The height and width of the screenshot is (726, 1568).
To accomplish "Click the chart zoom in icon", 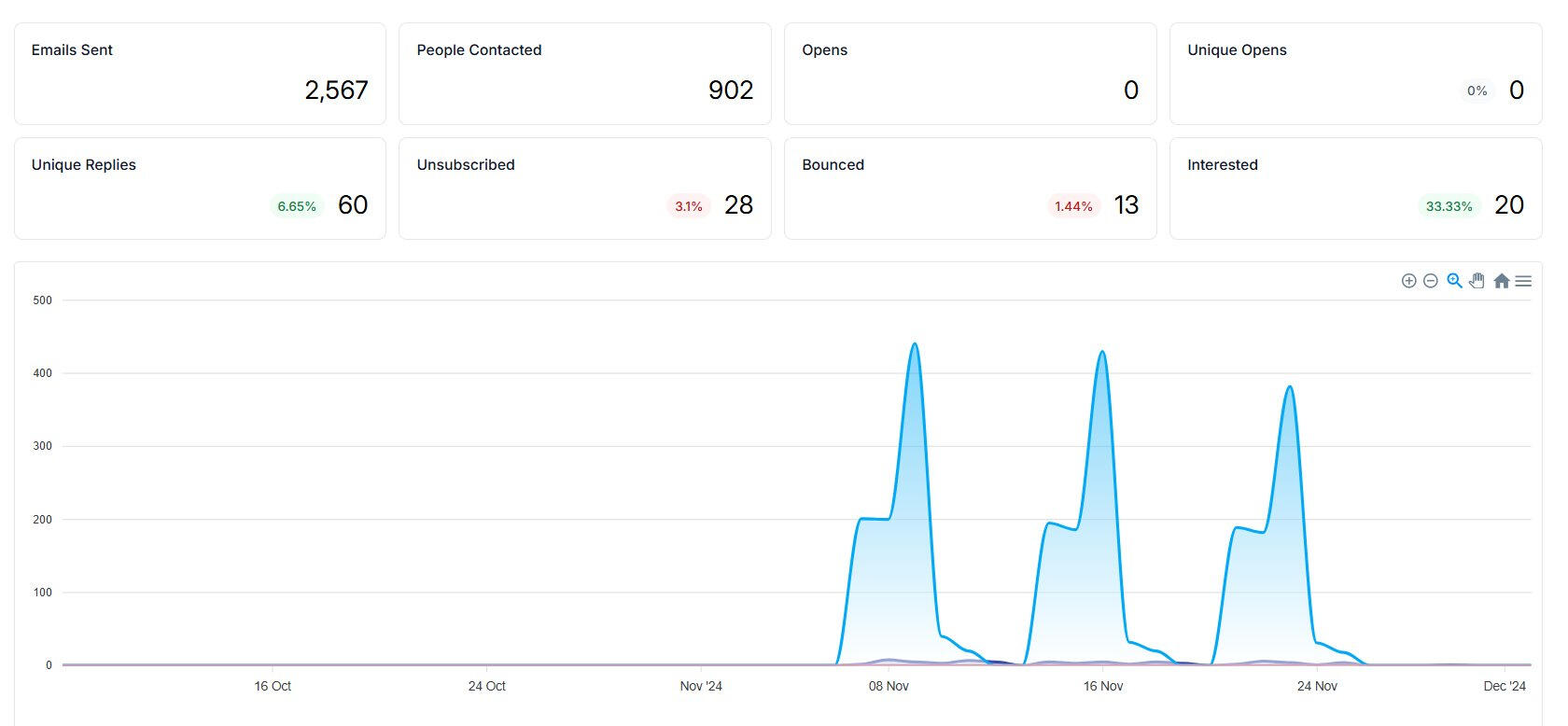I will click(x=1408, y=281).
